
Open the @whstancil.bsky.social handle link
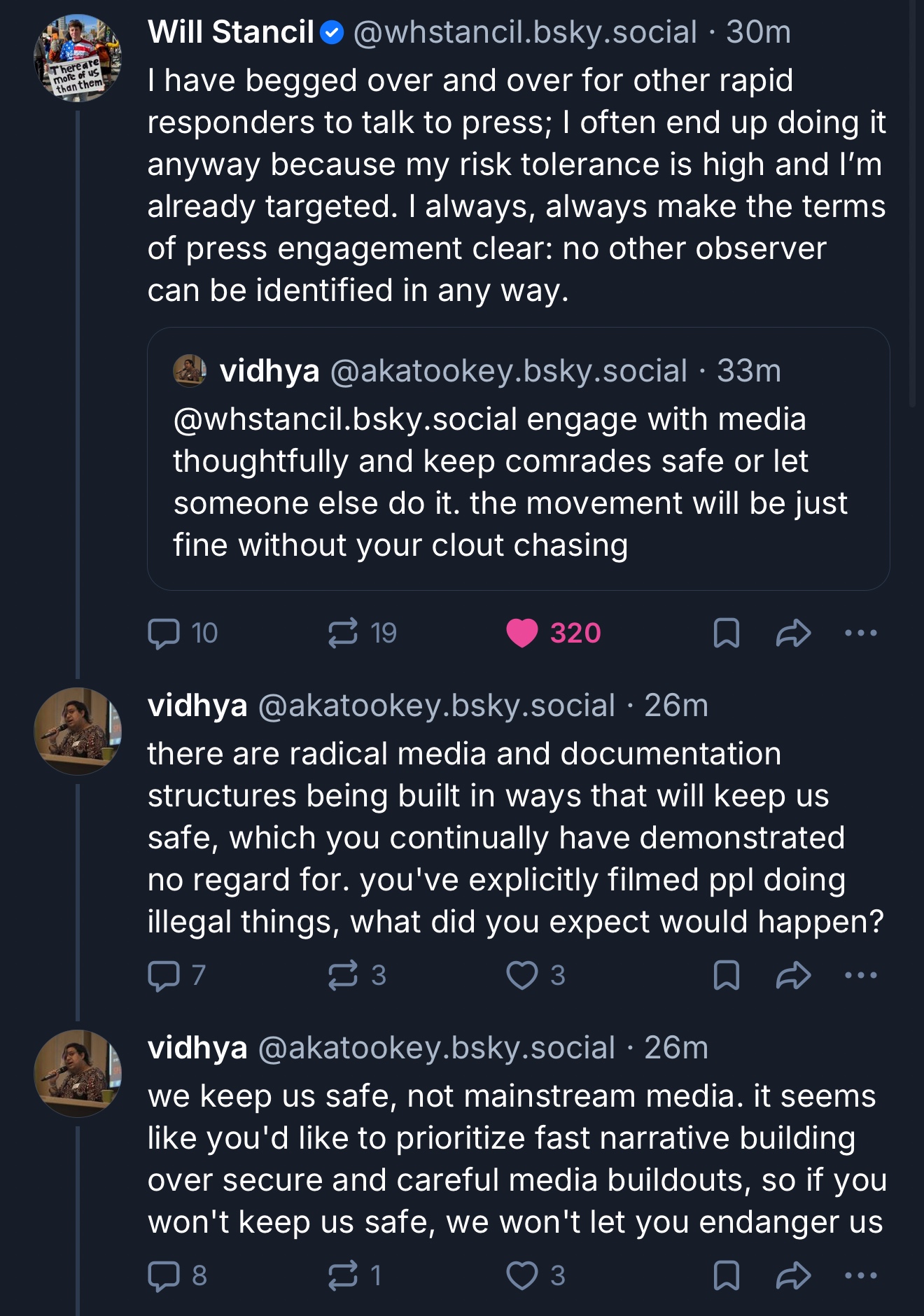click(525, 32)
